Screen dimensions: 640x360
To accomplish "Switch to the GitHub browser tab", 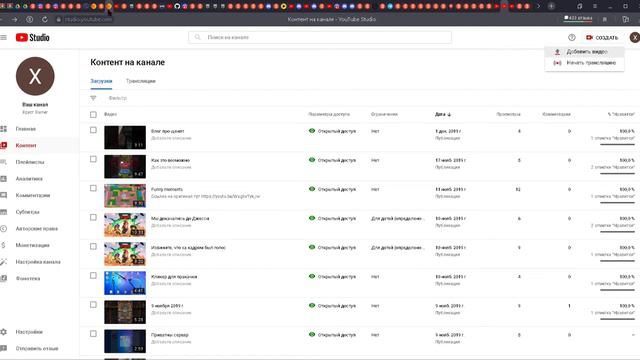I will [x=177, y=6].
